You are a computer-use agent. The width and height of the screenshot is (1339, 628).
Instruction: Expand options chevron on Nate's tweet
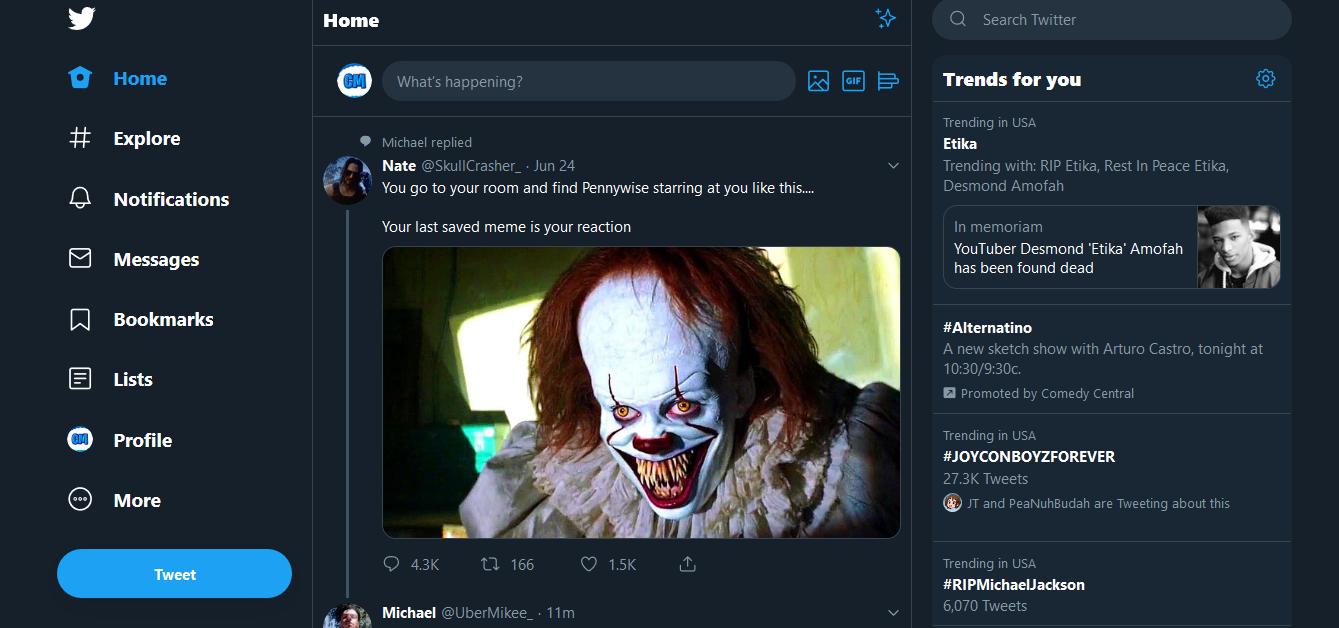coord(893,166)
